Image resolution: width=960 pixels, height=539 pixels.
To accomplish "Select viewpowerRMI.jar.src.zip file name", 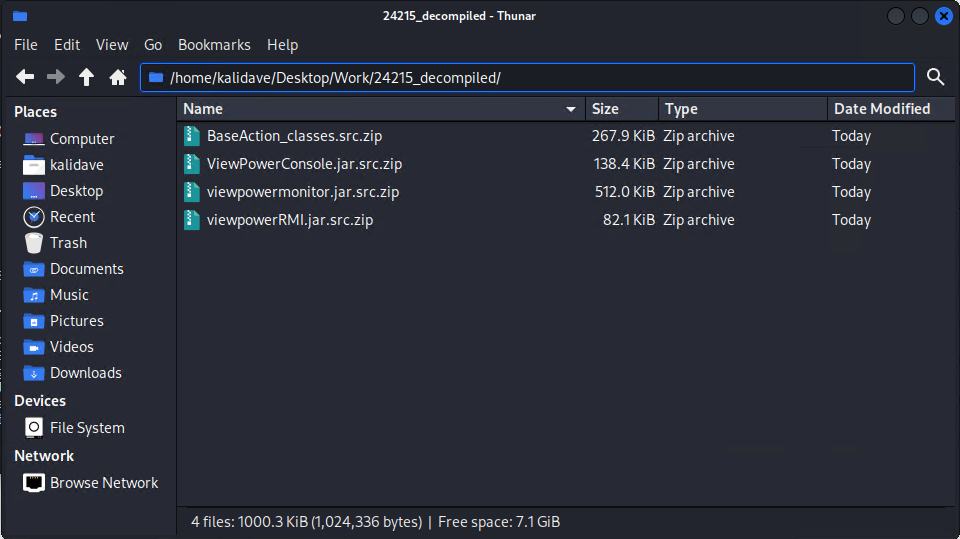I will point(290,220).
